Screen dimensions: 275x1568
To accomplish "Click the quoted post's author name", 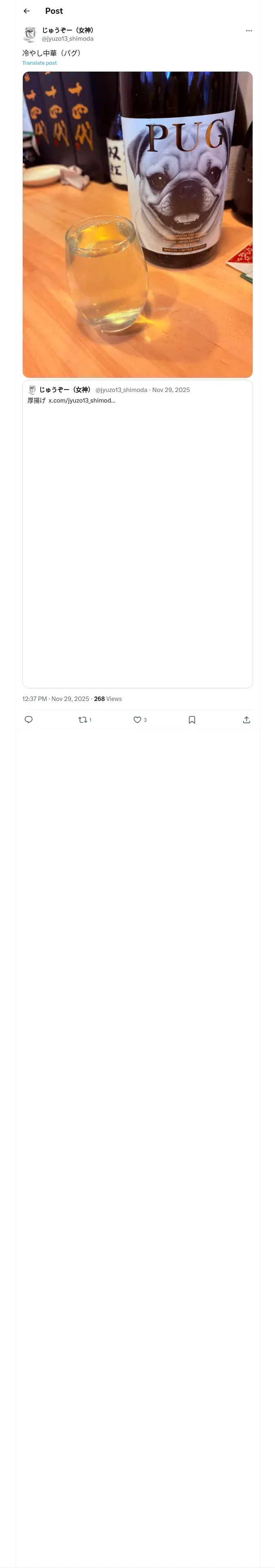I will (65, 390).
